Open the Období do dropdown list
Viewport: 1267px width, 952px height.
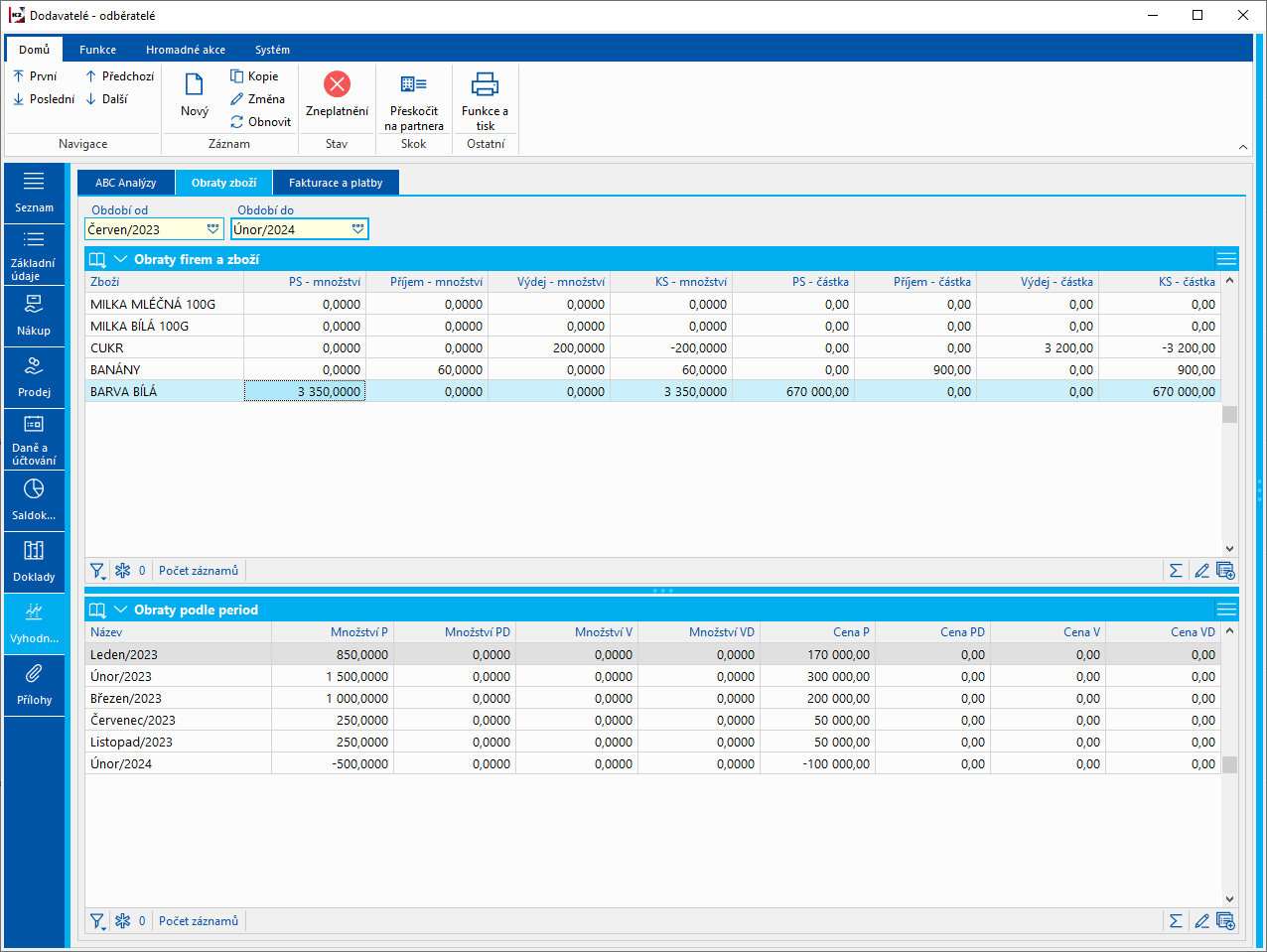357,229
